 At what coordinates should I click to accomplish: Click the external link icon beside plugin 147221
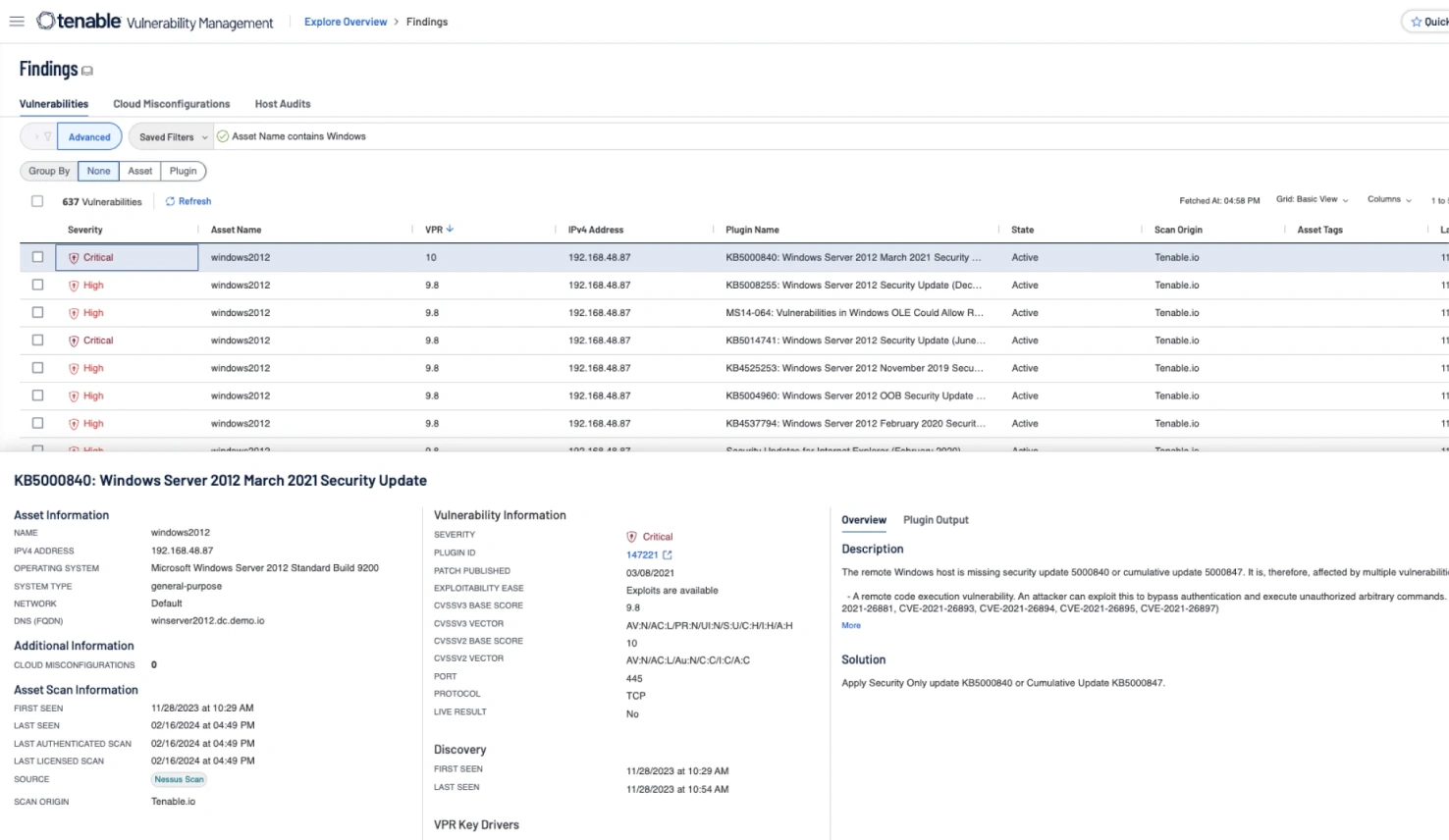668,554
